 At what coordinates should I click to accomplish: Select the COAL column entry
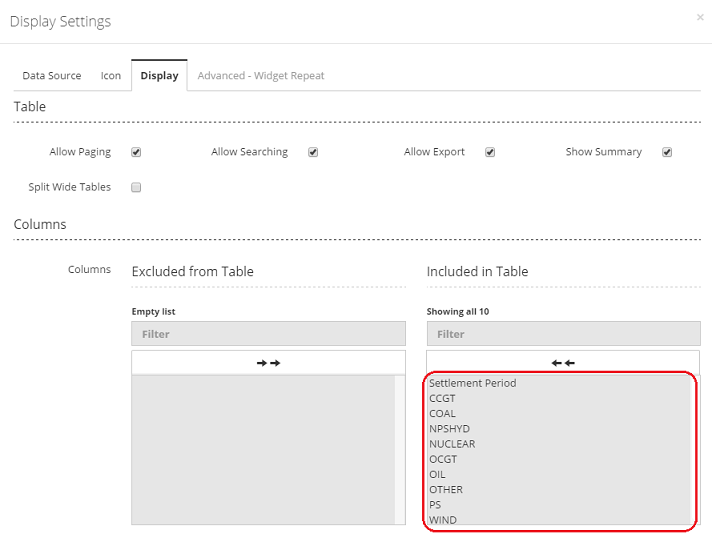point(559,414)
